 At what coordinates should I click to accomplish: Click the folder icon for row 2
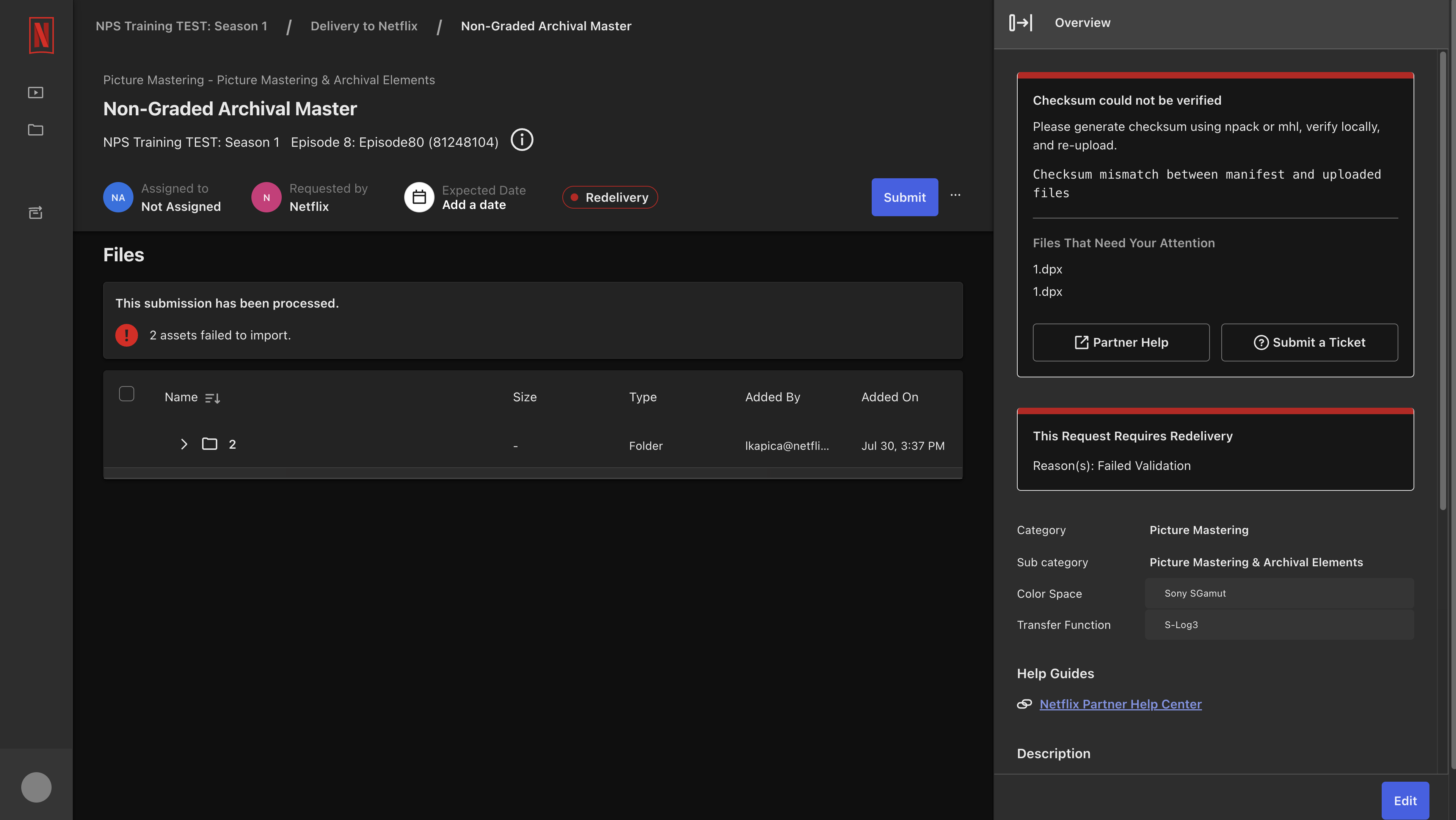(210, 444)
